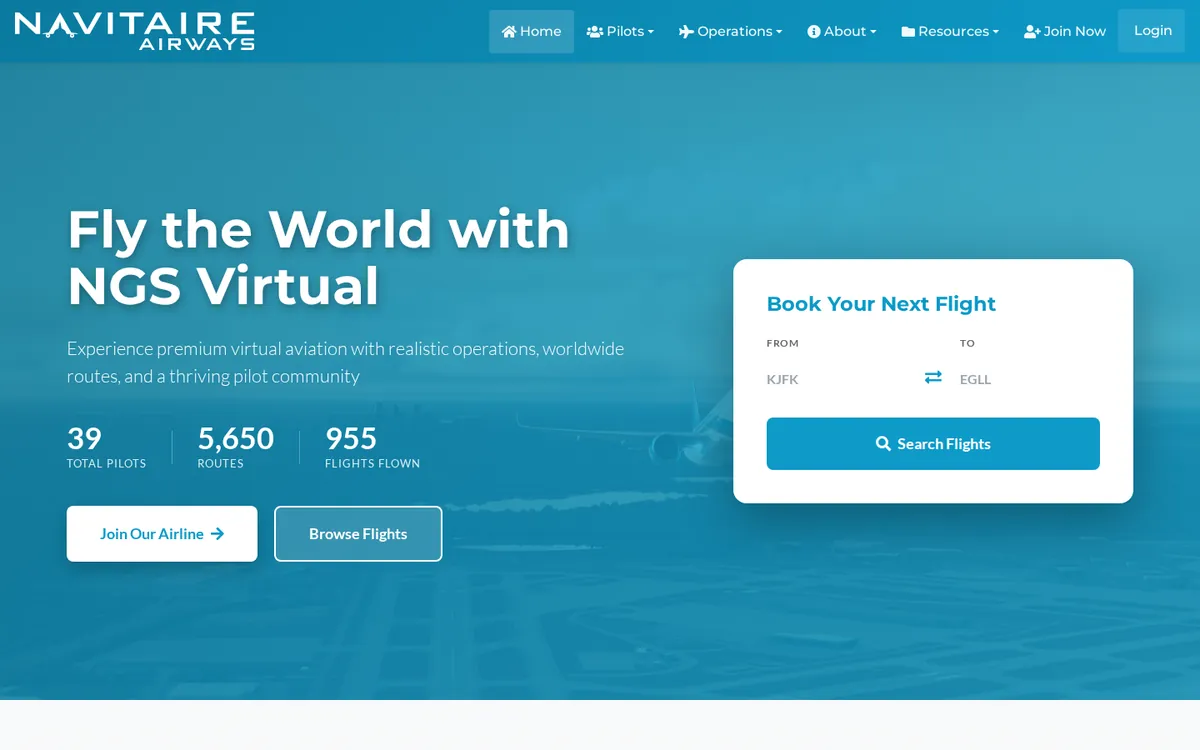Click the 5,650 Routes stat
Image resolution: width=1200 pixels, height=750 pixels.
236,447
